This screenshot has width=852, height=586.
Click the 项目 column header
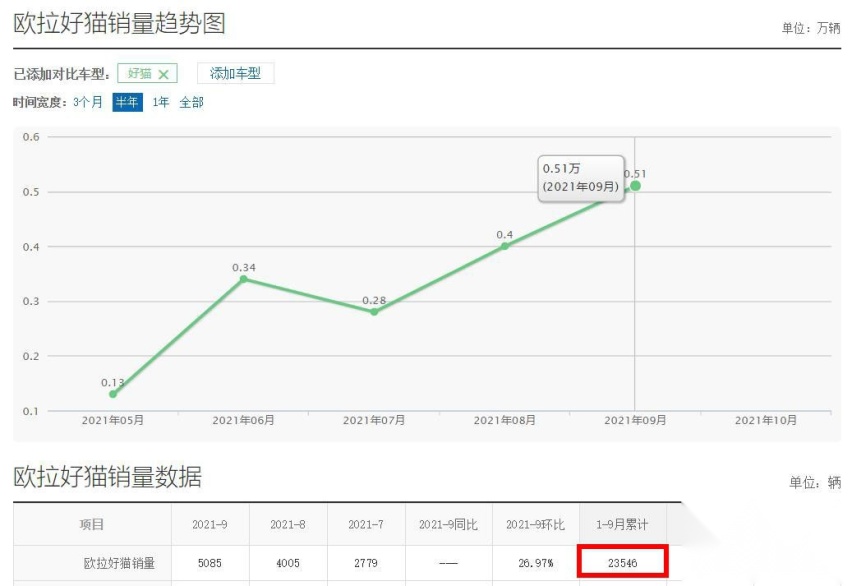[x=92, y=525]
